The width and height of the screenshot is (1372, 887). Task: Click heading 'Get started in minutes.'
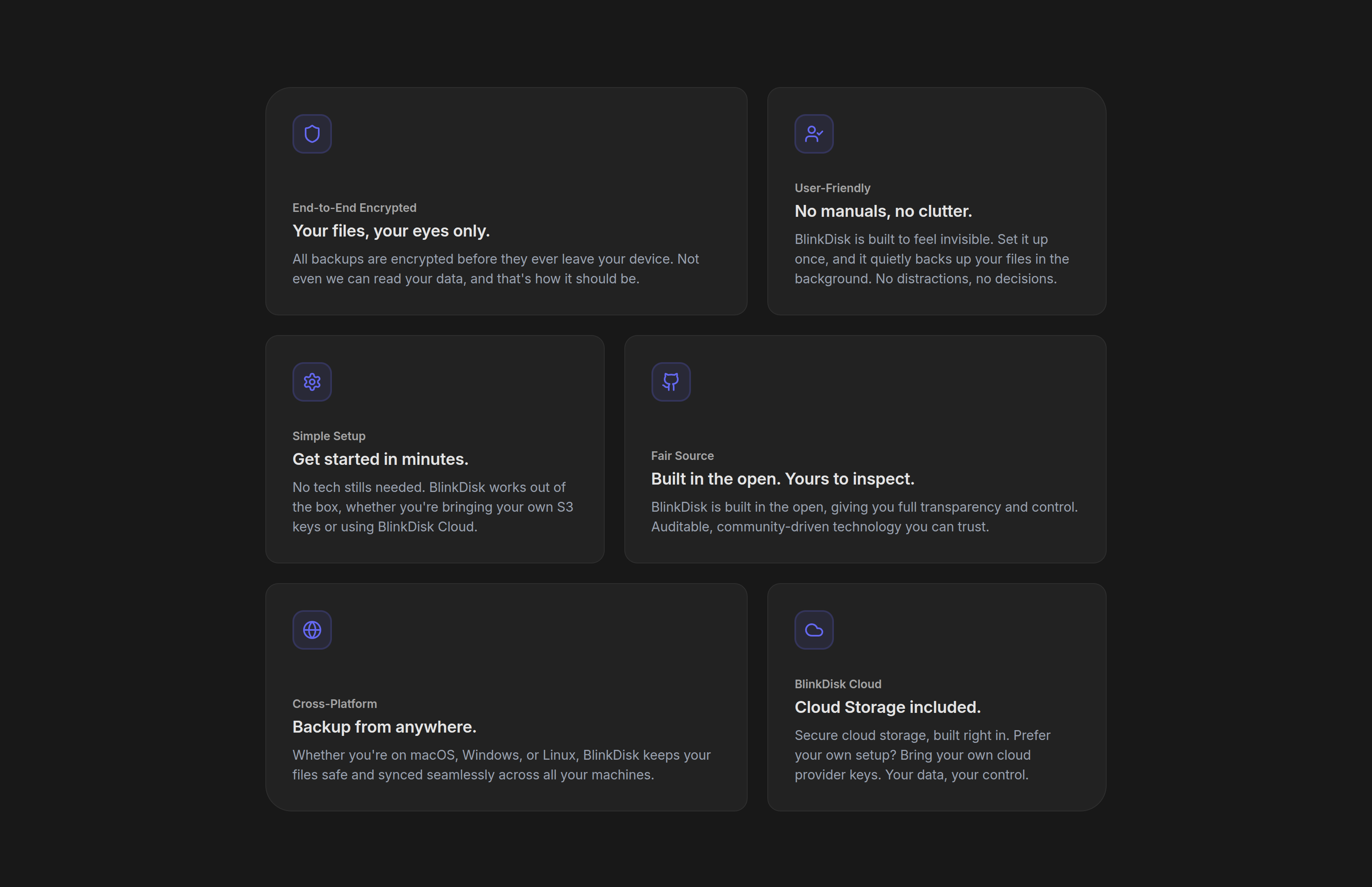(x=380, y=459)
